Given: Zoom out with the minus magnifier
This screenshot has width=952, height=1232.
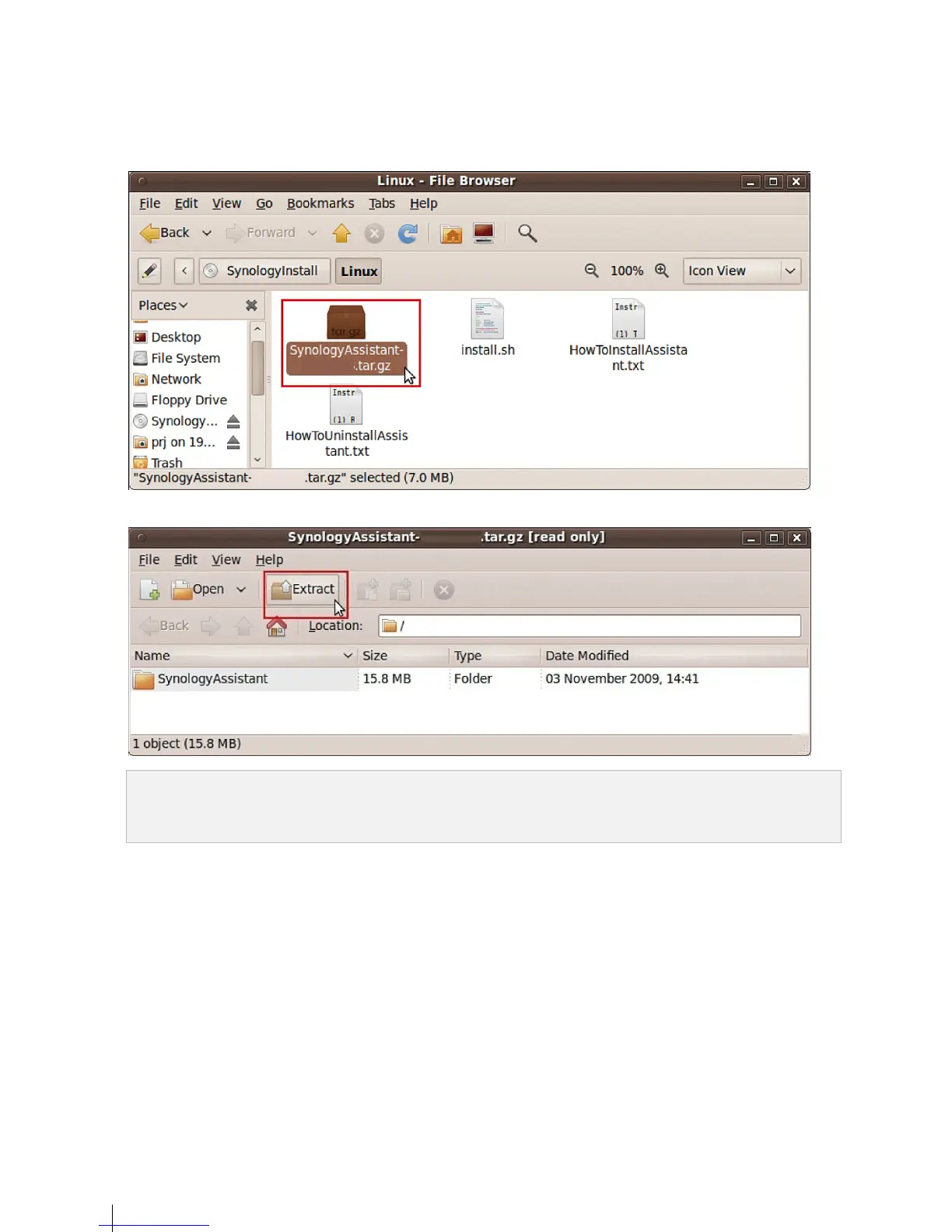Looking at the screenshot, I should (592, 270).
